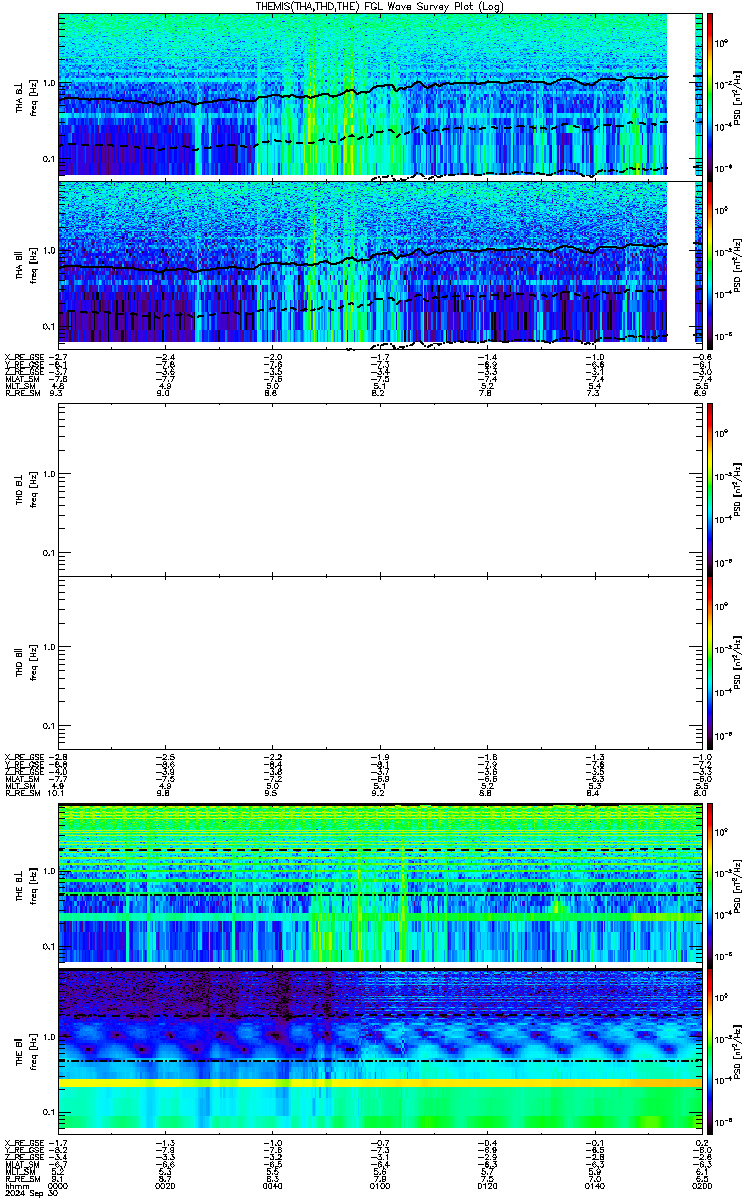Click the R_RE_SM value '10.1' under THD panels
The width and height of the screenshot is (750, 1200).
57,794
